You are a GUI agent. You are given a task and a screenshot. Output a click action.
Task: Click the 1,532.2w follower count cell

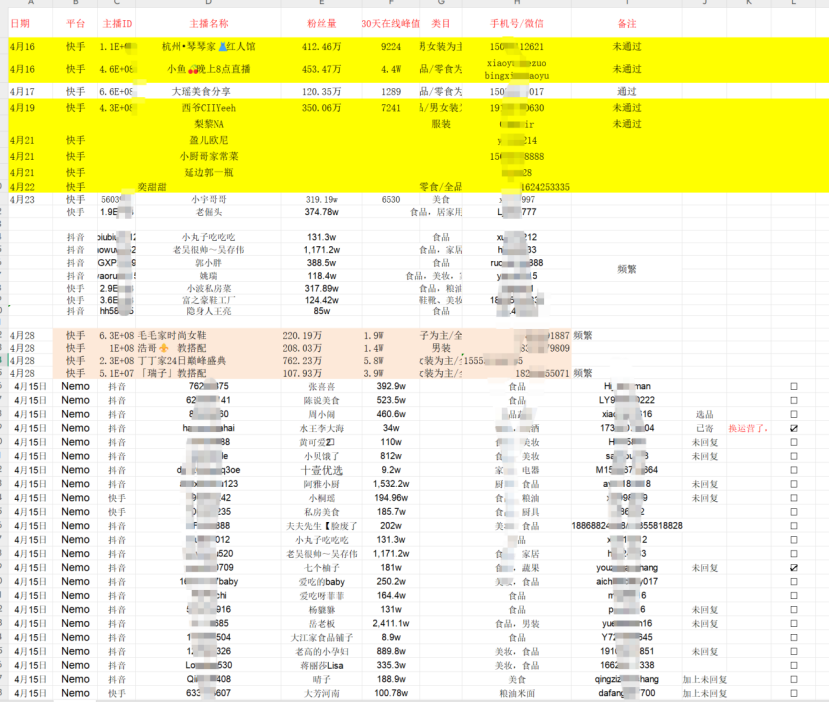pyautogui.click(x=391, y=484)
